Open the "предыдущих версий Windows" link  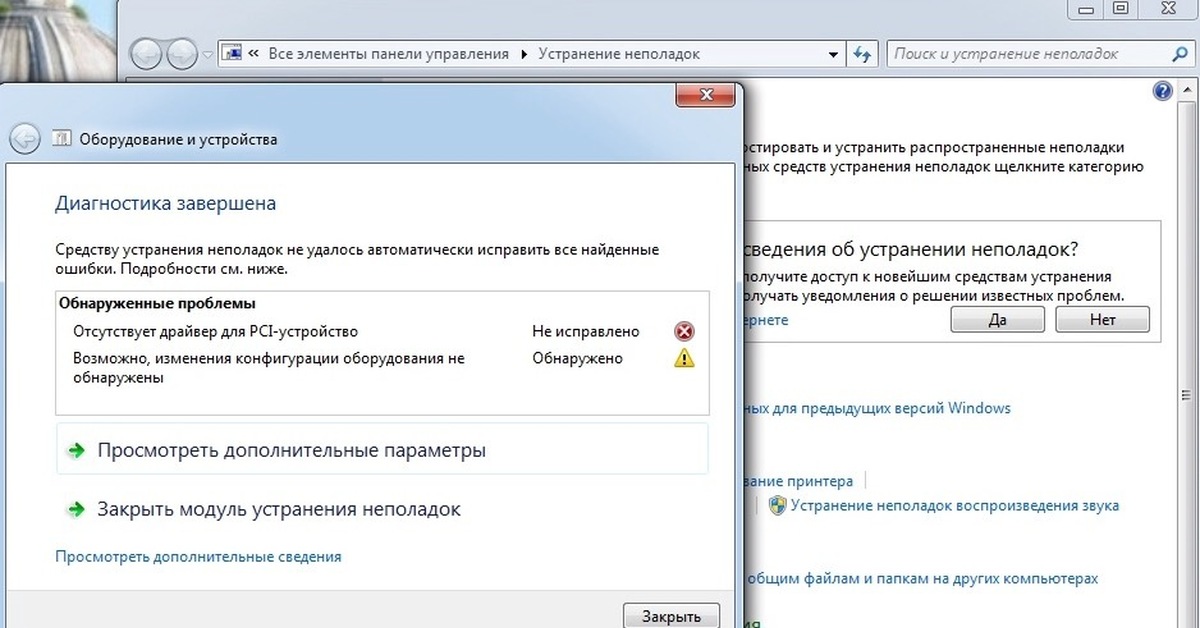(x=878, y=408)
